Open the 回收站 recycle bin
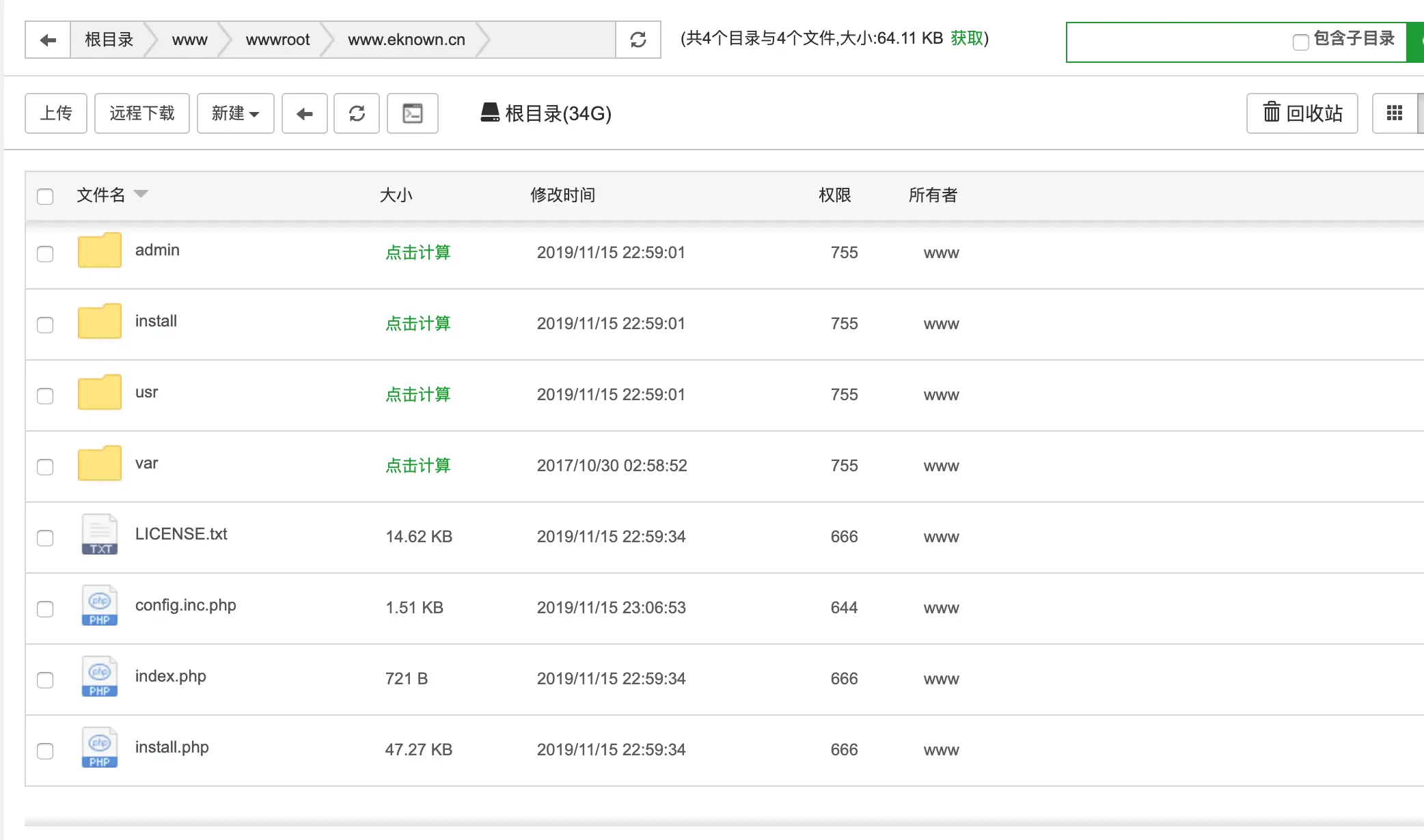Image resolution: width=1424 pixels, height=840 pixels. click(1301, 113)
